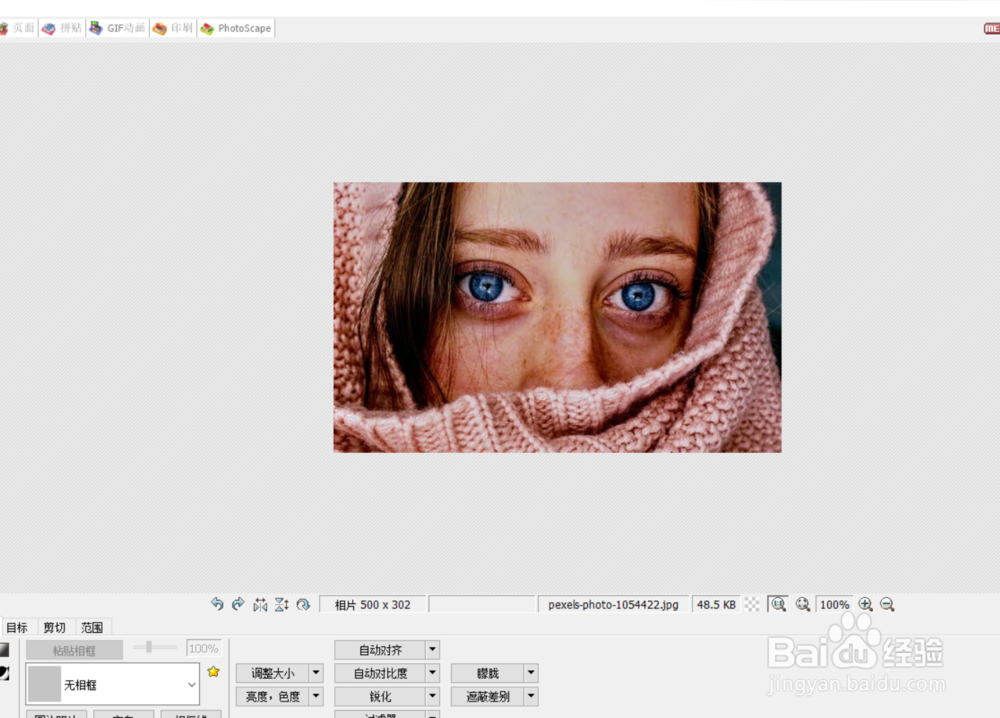Expand the 自动对齐 dropdown arrow
The image size is (1000, 718).
[432, 650]
